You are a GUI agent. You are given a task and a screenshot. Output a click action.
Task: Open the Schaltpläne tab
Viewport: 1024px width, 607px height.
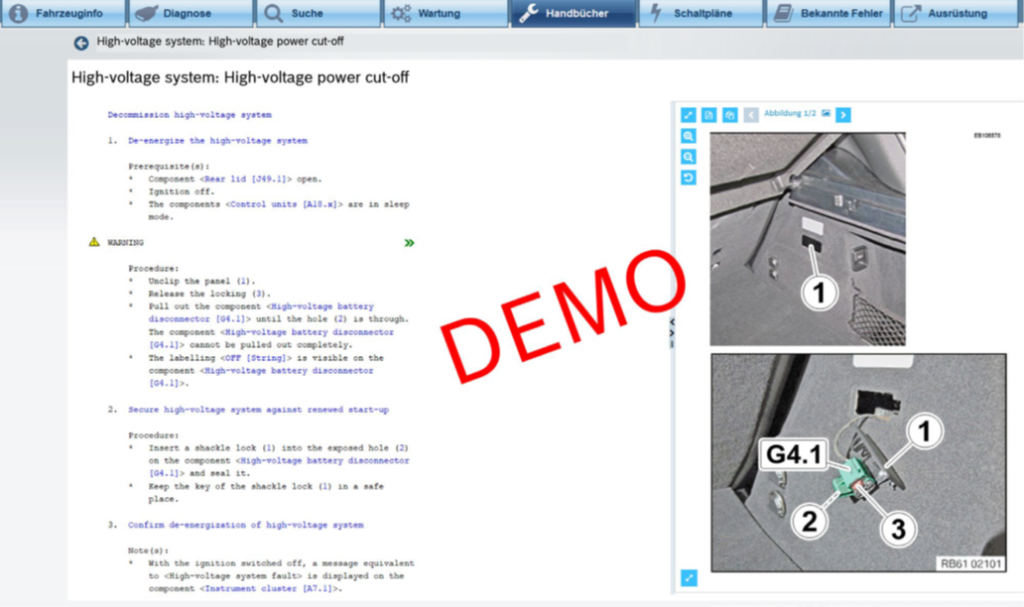(x=700, y=14)
